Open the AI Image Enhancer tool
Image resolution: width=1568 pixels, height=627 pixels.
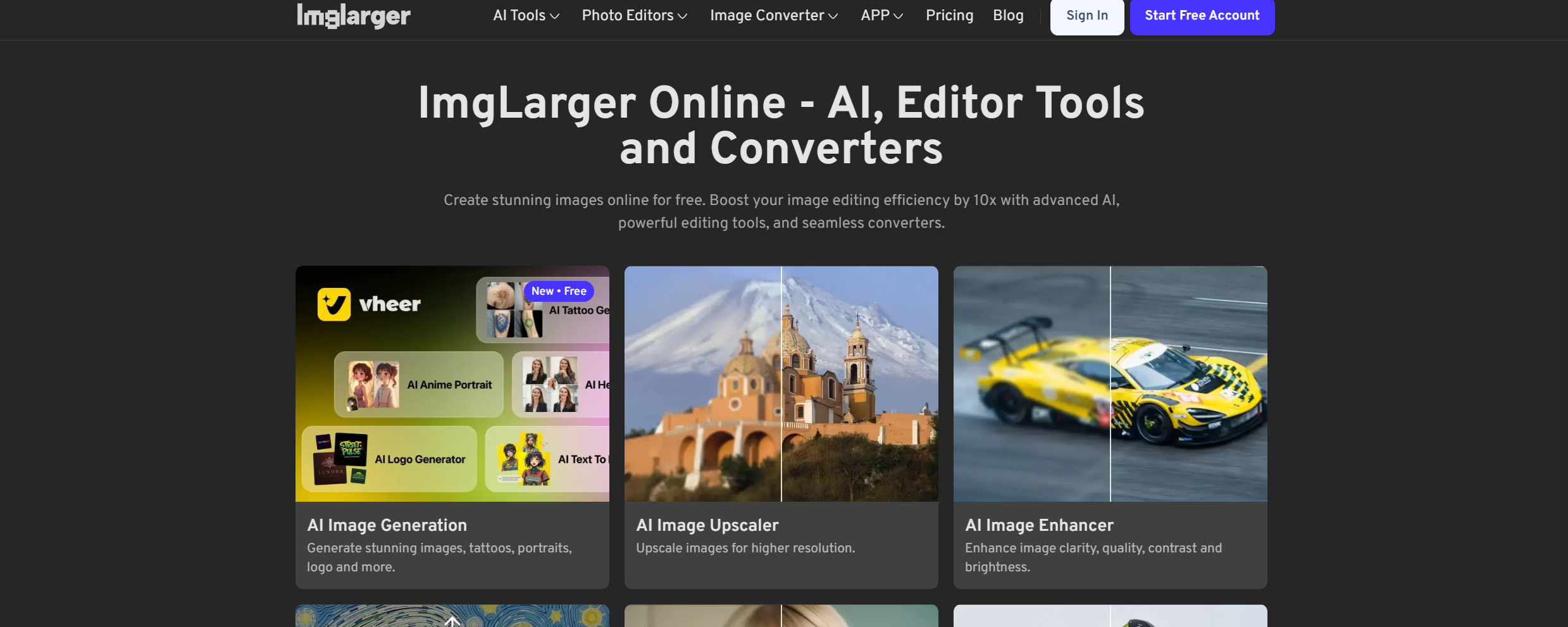1038,525
